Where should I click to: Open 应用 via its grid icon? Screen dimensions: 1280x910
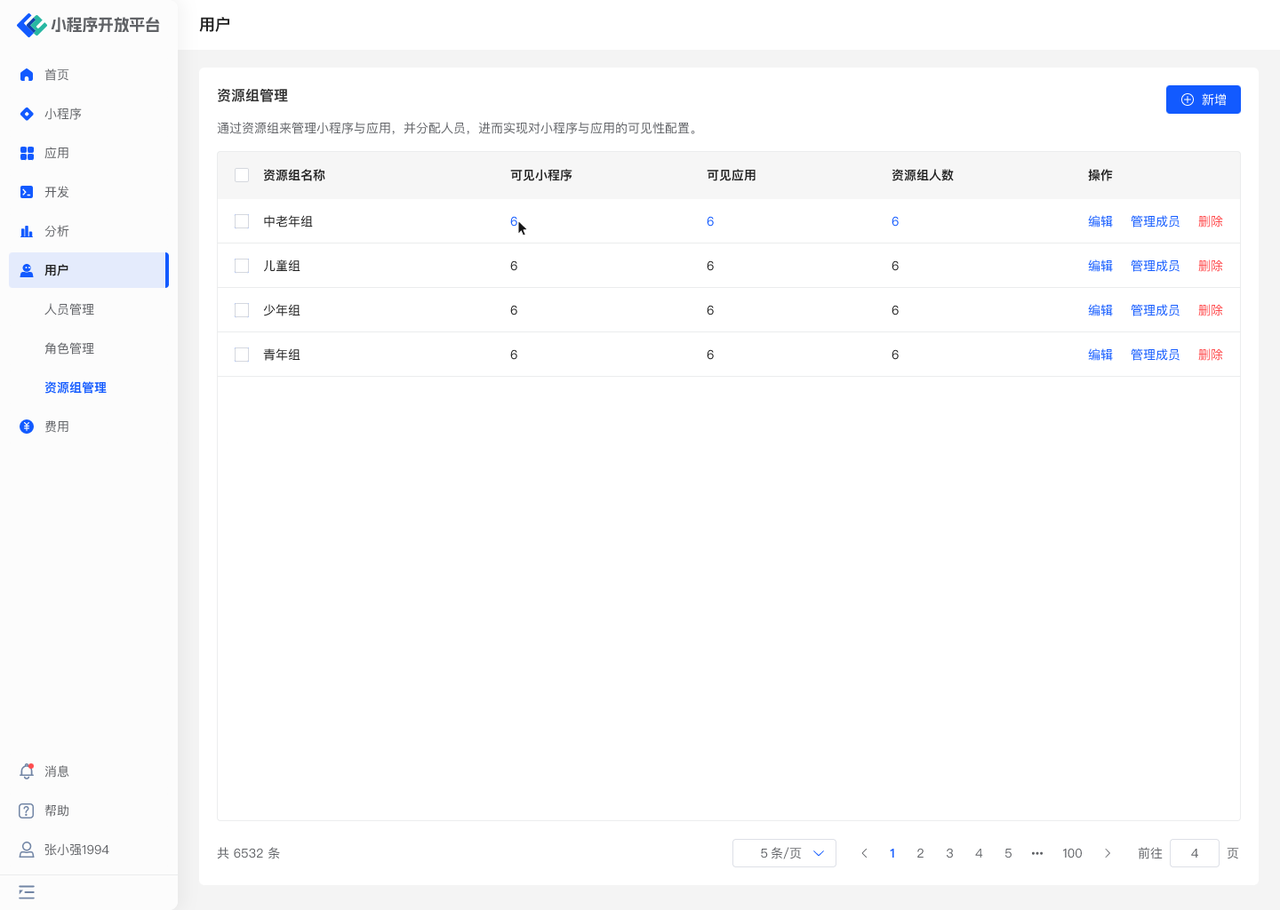point(27,153)
